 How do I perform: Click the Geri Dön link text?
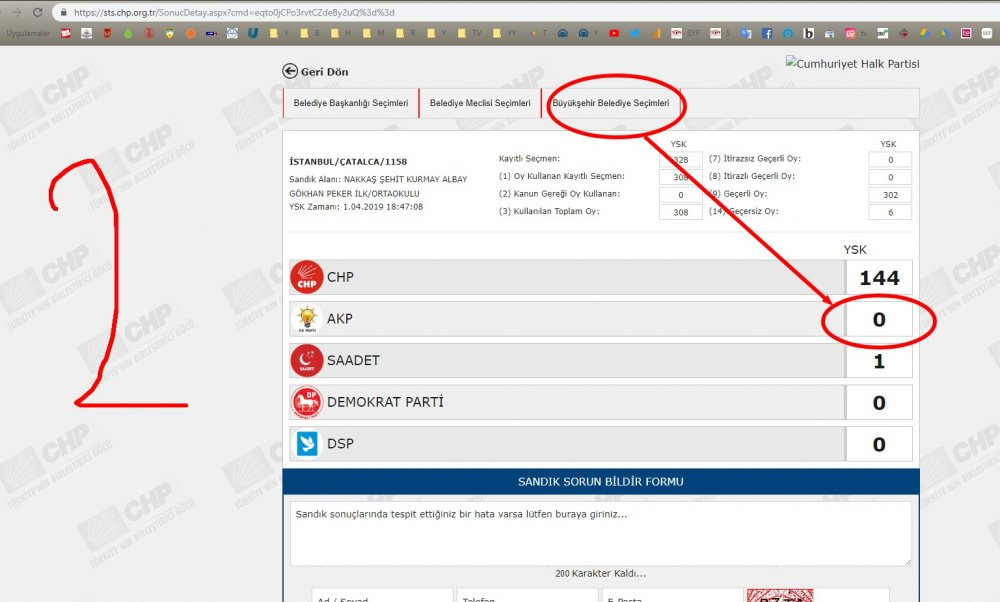coord(325,72)
